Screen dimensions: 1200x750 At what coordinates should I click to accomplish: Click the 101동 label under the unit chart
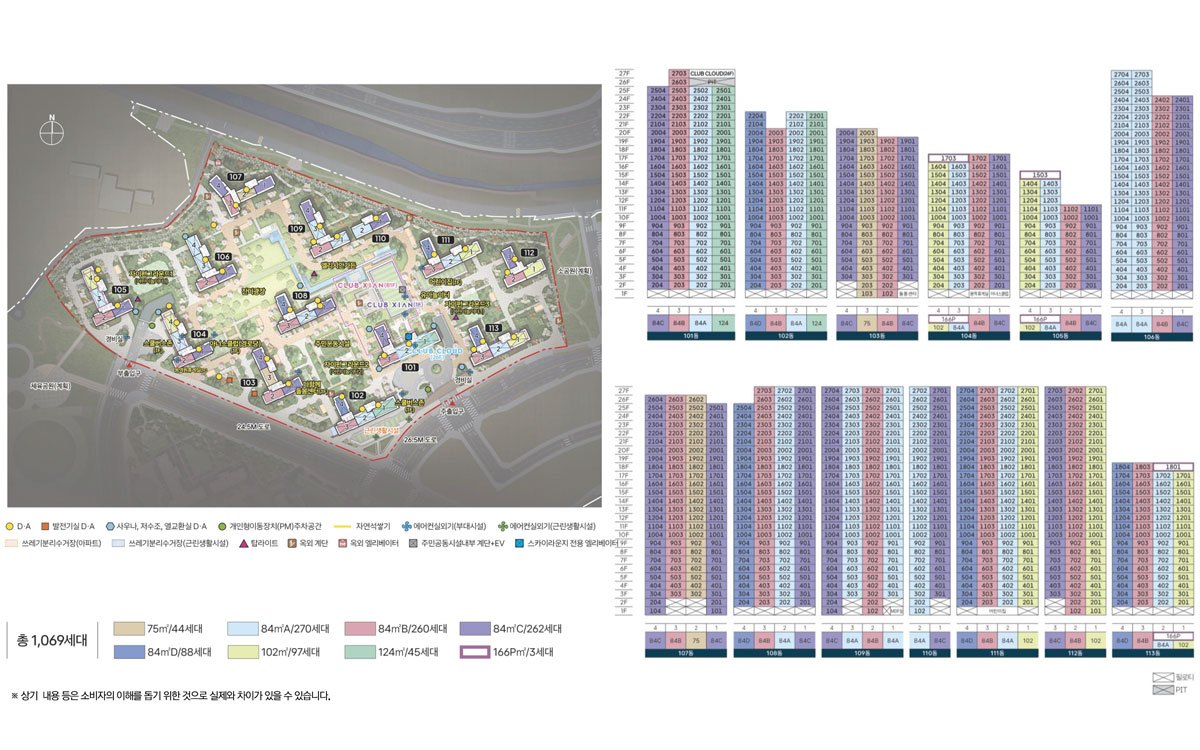[691, 336]
